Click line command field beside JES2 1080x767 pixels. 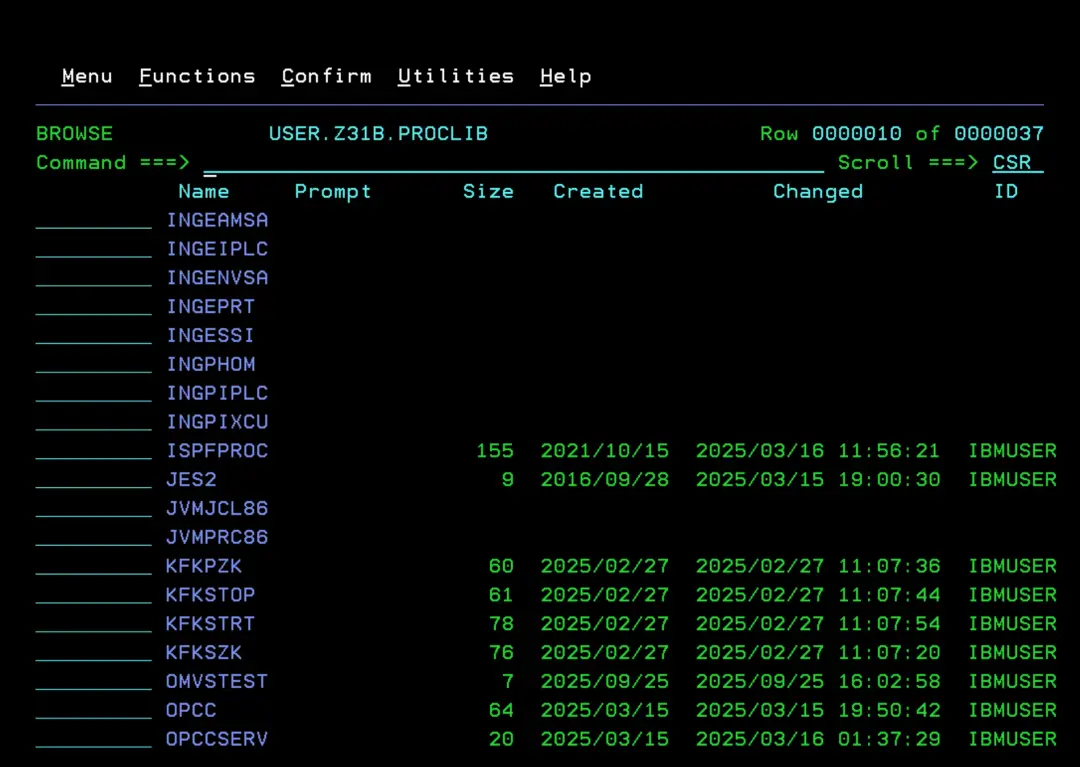coord(94,480)
